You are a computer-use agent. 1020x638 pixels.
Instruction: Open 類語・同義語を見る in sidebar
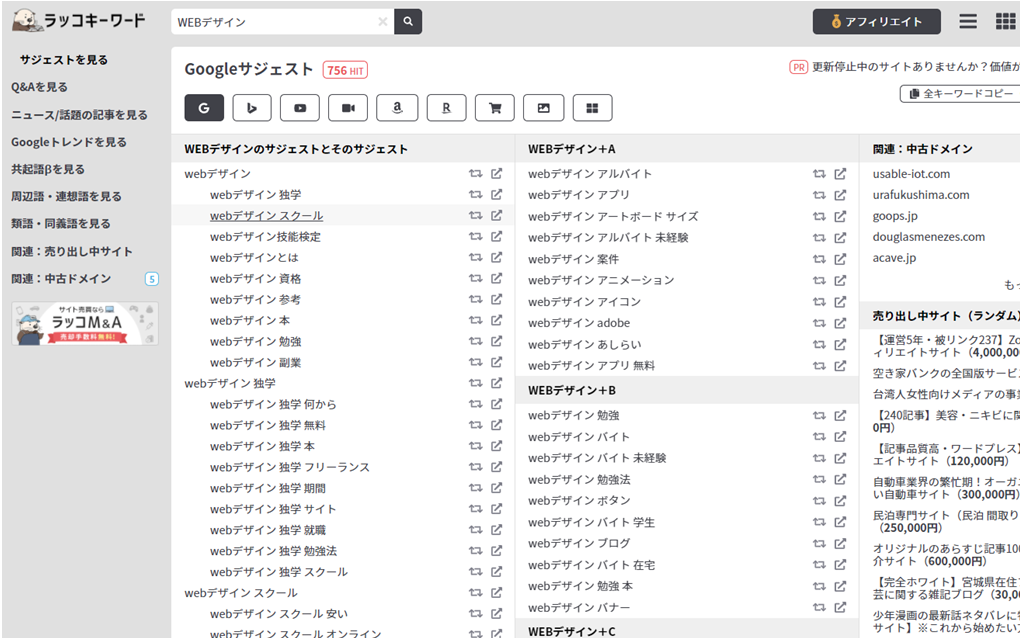(60, 224)
